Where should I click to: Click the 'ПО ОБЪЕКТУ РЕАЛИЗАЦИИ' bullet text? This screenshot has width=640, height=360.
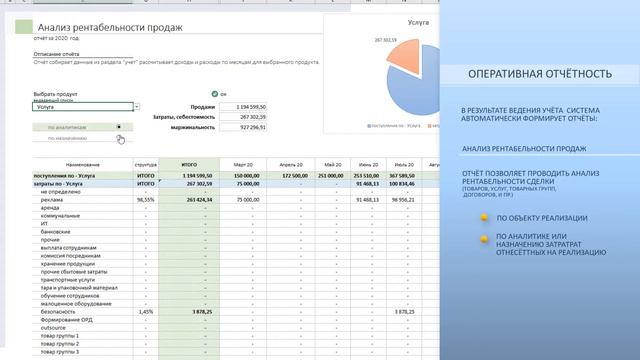pos(542,218)
